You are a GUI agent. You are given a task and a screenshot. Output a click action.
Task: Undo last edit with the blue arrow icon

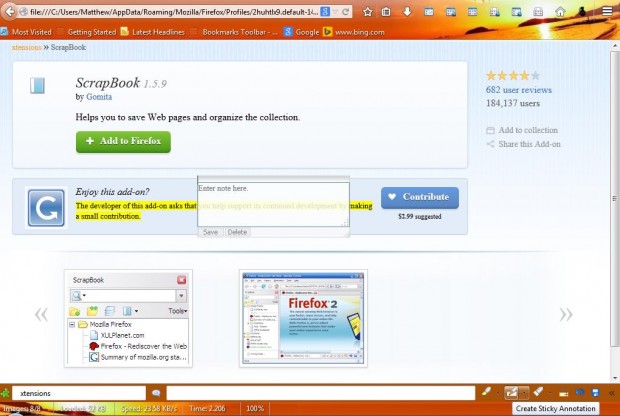[x=580, y=393]
